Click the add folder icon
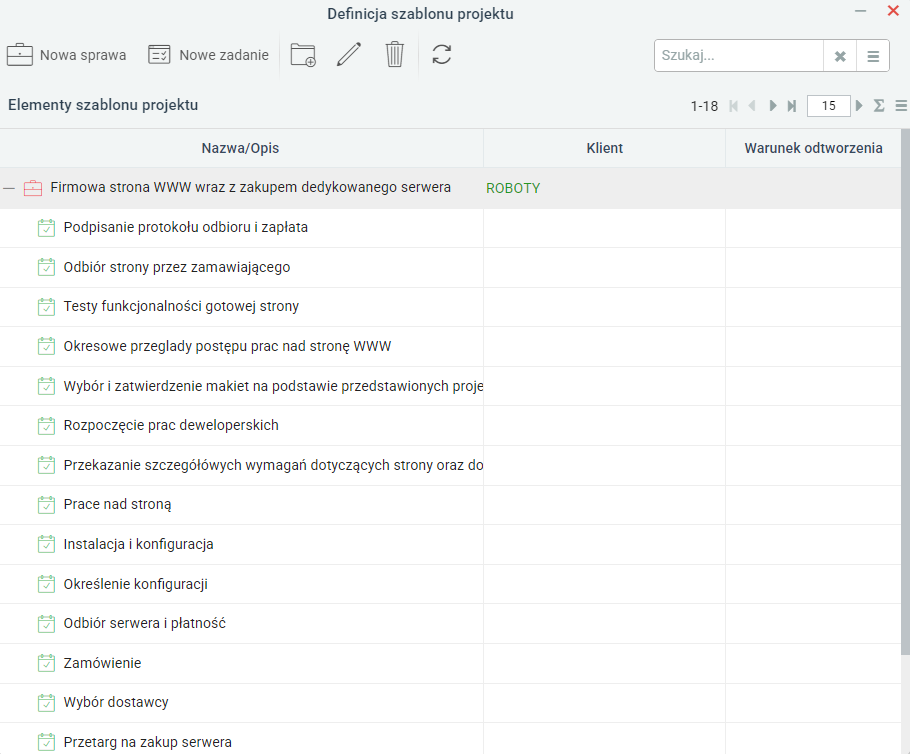Viewport: 910px width, 754px height. point(303,55)
